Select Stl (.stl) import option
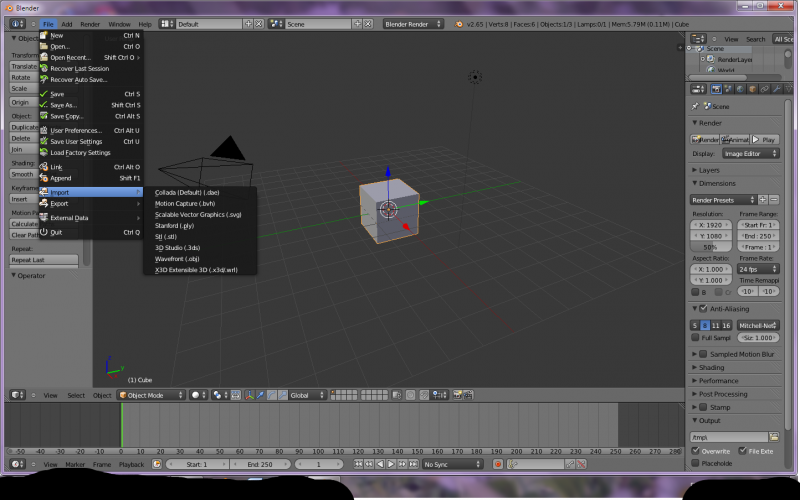 [x=200, y=237]
